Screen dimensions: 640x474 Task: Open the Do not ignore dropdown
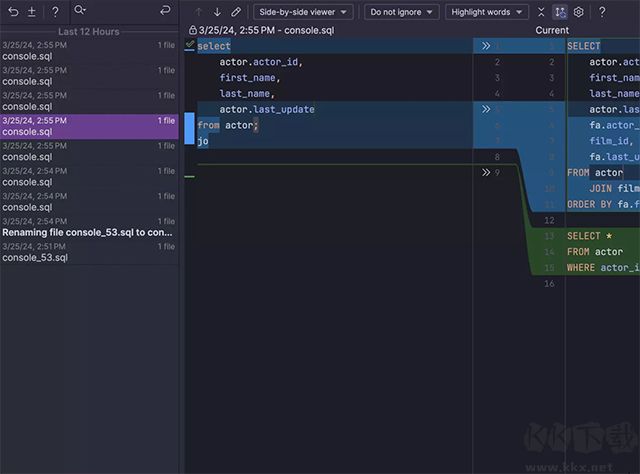coord(401,12)
